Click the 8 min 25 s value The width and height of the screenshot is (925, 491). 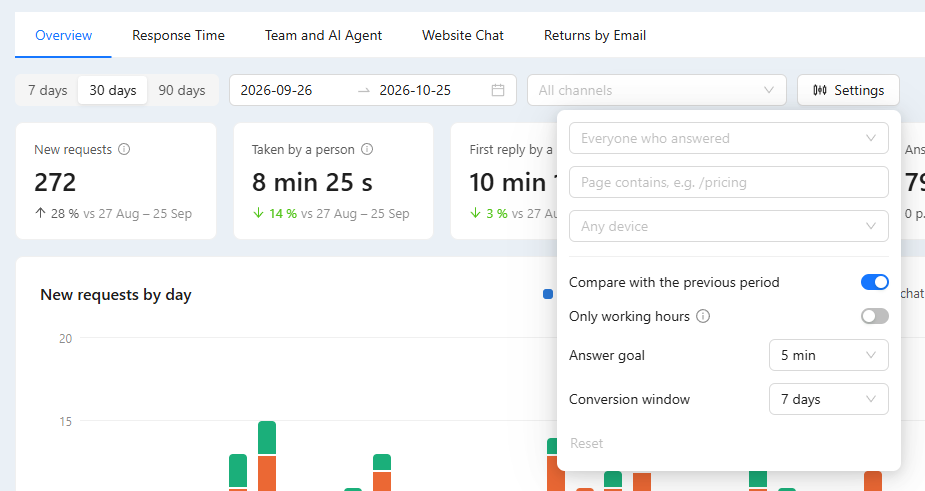pos(312,182)
